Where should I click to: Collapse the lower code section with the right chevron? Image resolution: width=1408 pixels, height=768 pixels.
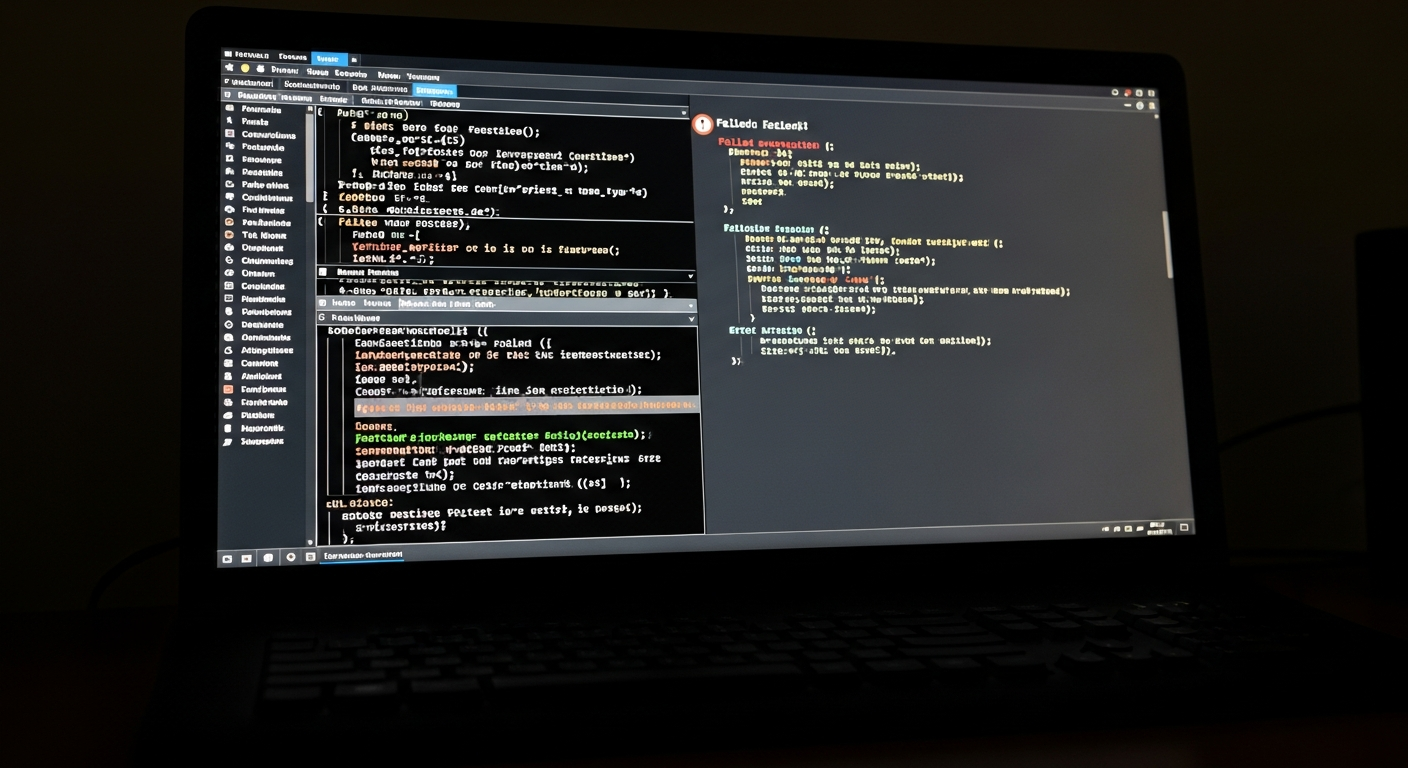coord(691,319)
